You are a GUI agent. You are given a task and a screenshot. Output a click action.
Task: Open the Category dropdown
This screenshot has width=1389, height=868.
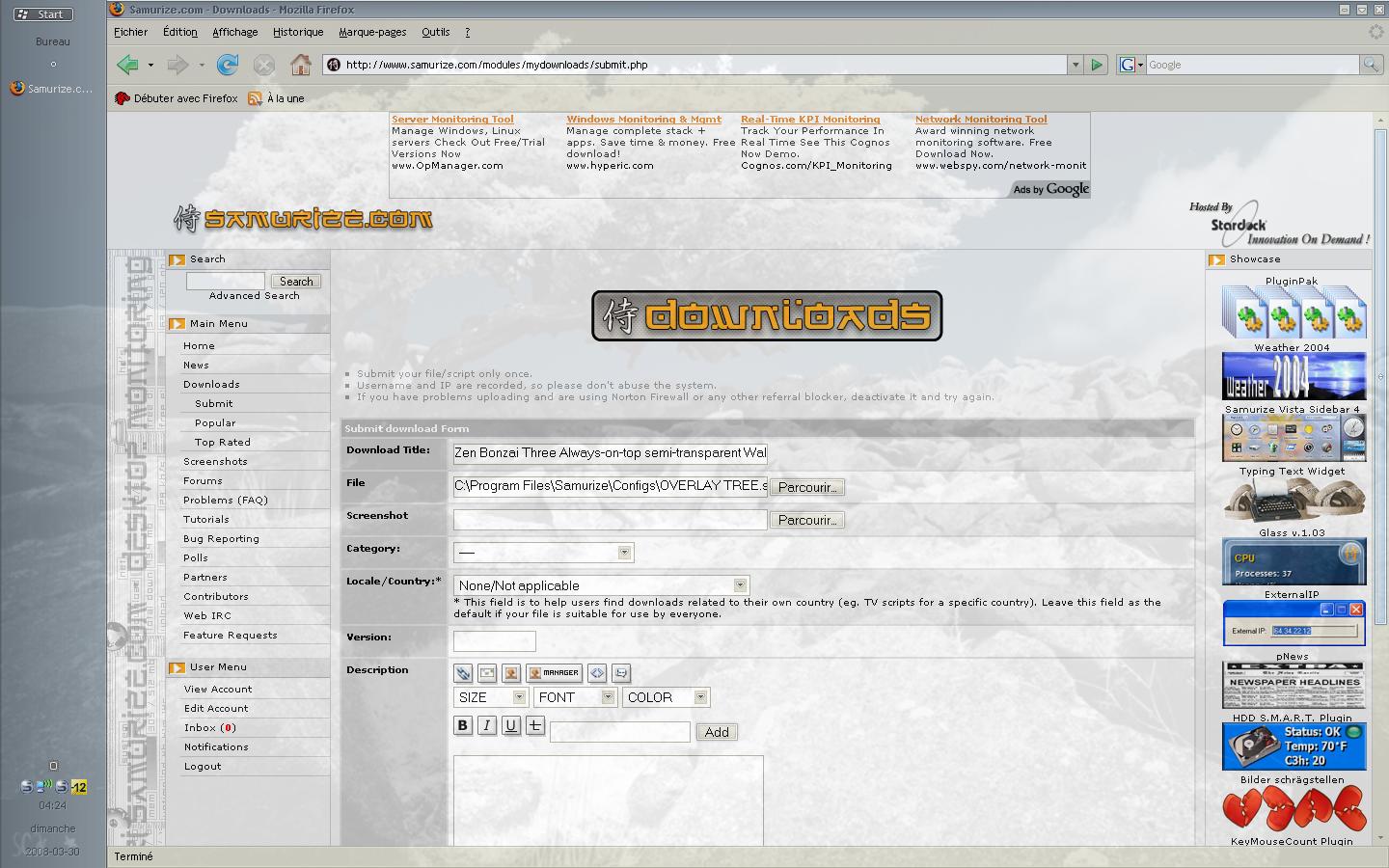point(543,553)
